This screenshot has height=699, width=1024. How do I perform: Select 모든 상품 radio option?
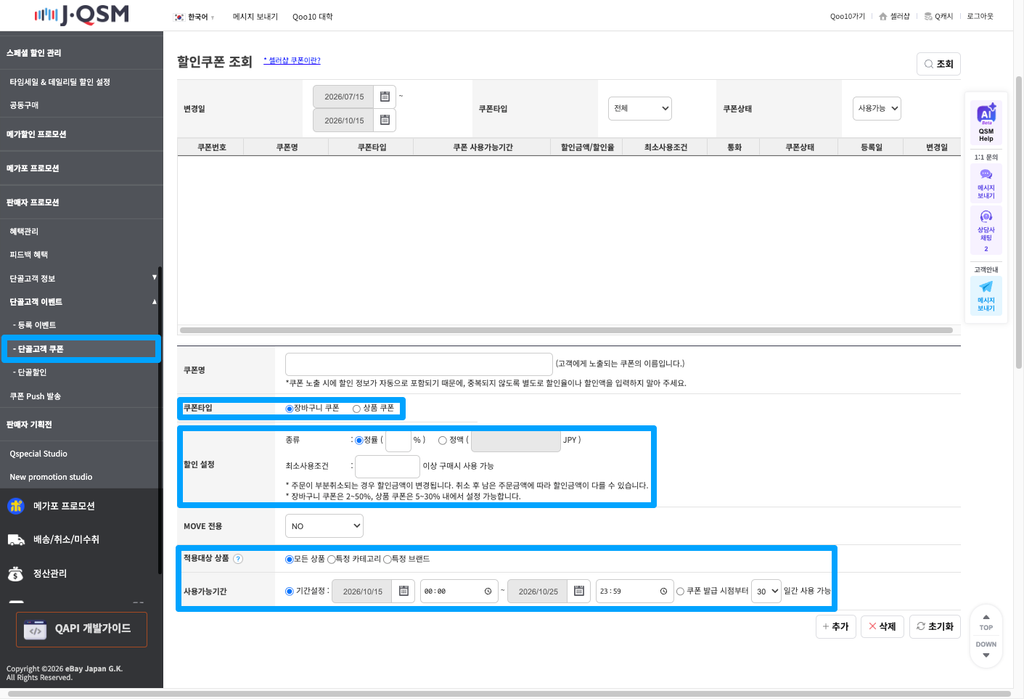[x=289, y=559]
